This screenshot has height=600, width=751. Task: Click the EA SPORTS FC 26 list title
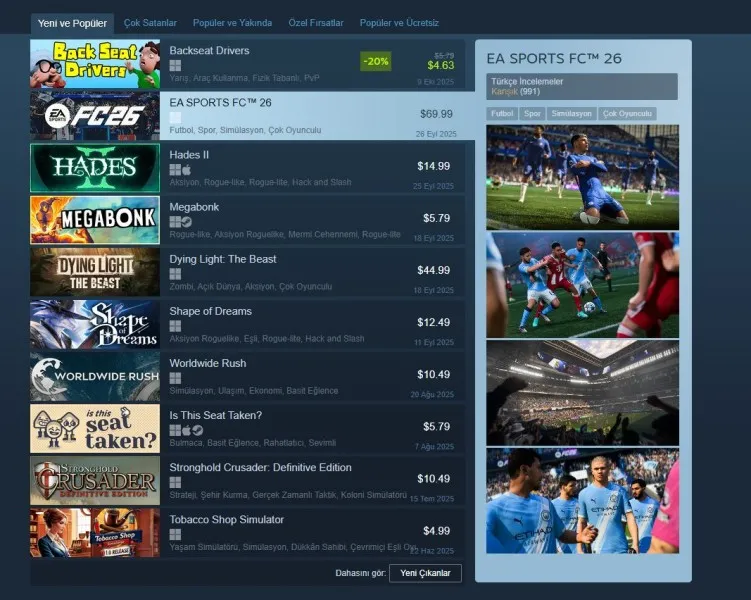(220, 103)
